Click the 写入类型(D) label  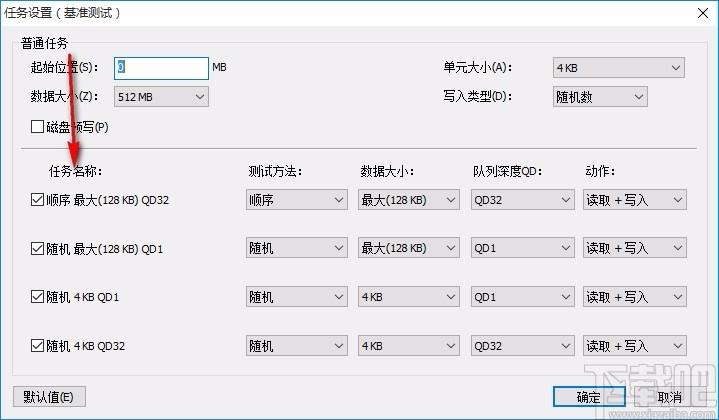coord(477,96)
